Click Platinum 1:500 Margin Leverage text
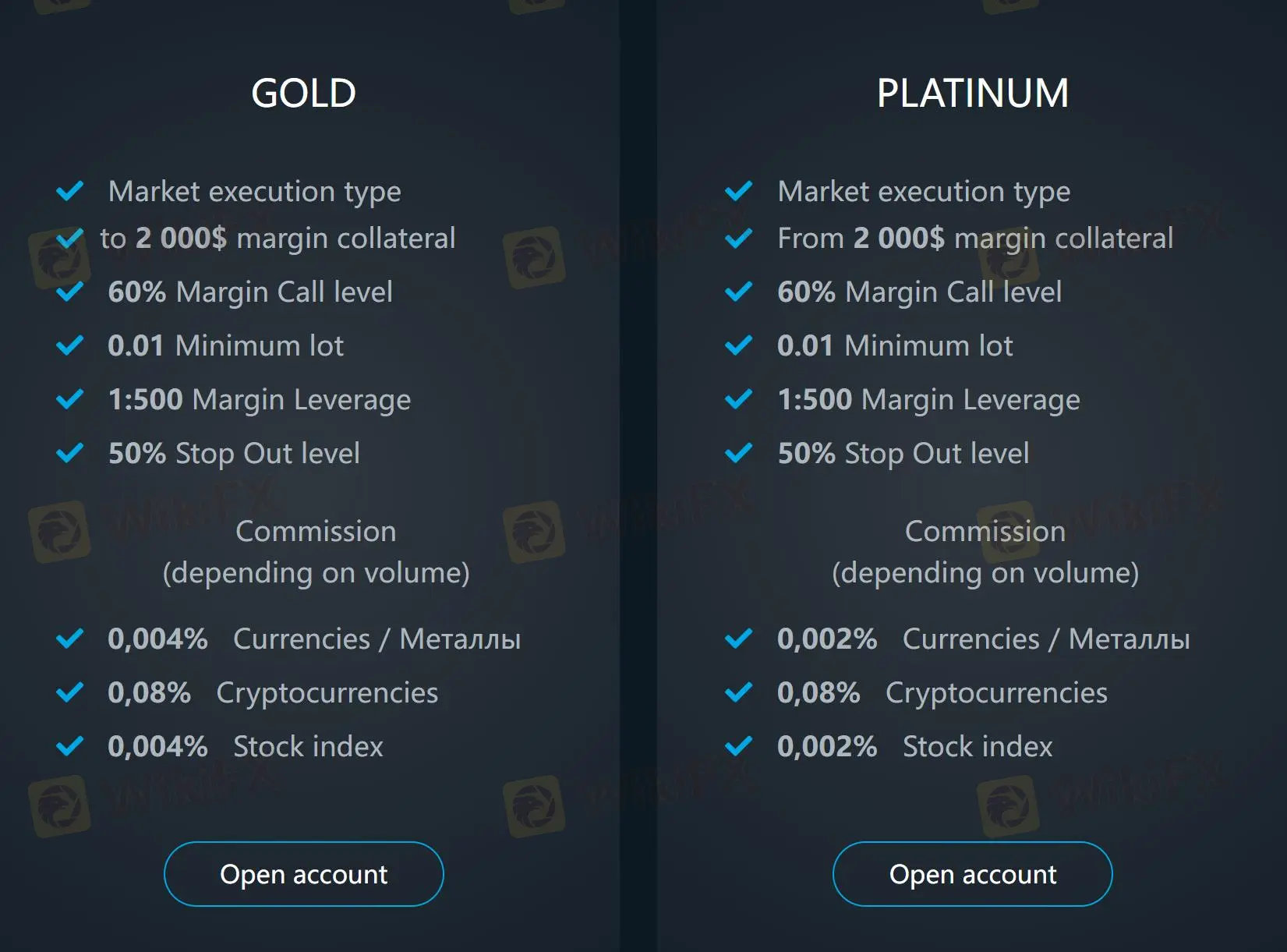Viewport: 1287px width, 952px height. tap(928, 400)
